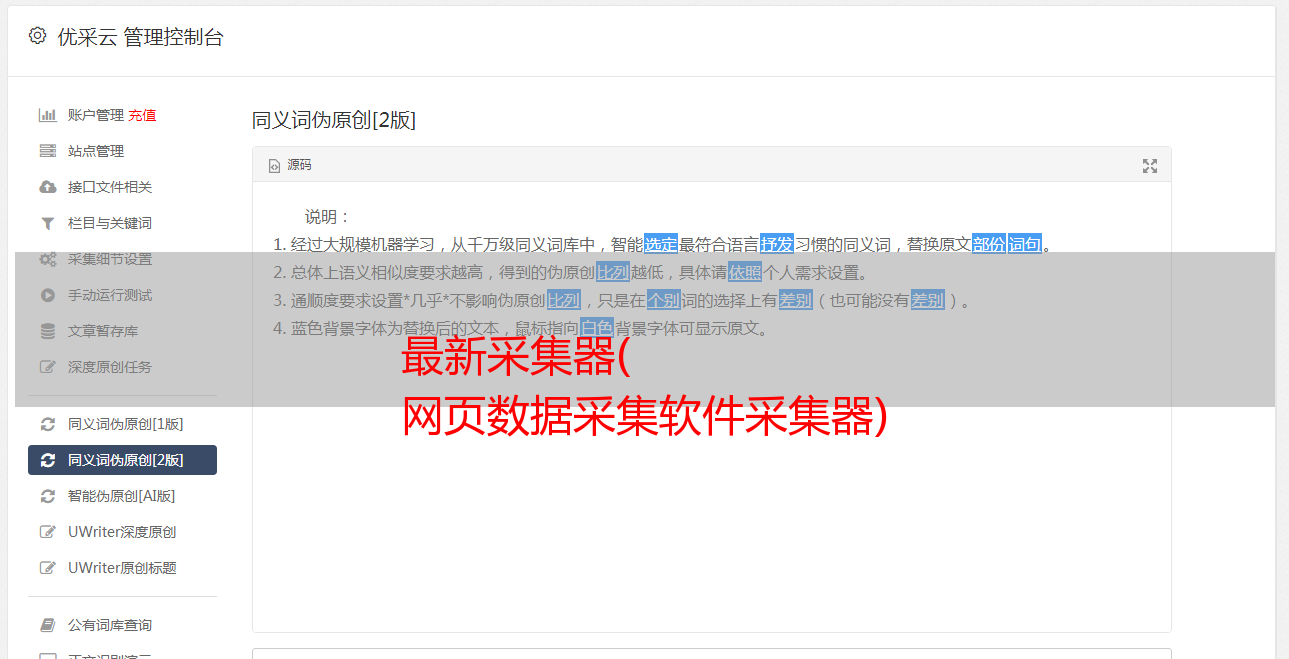Select 同义词伪原创[2版] in sidebar
The height and width of the screenshot is (659, 1289).
122,460
